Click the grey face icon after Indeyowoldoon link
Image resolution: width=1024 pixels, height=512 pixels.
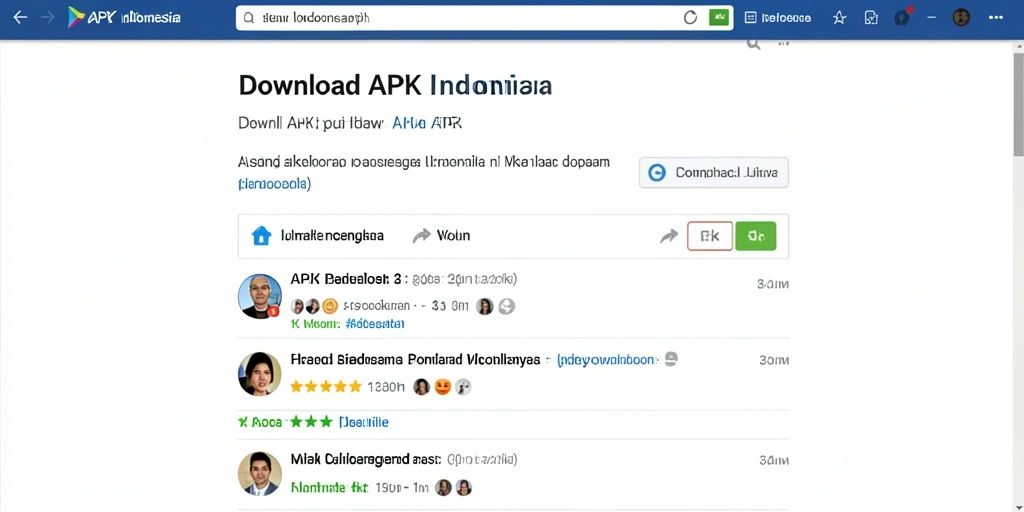point(671,359)
